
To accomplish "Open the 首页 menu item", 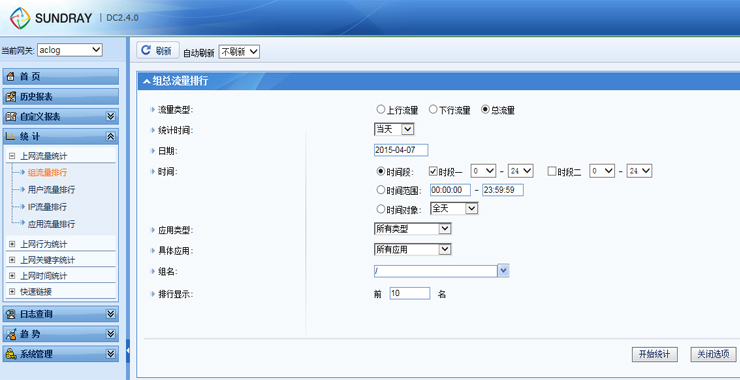I will point(61,76).
